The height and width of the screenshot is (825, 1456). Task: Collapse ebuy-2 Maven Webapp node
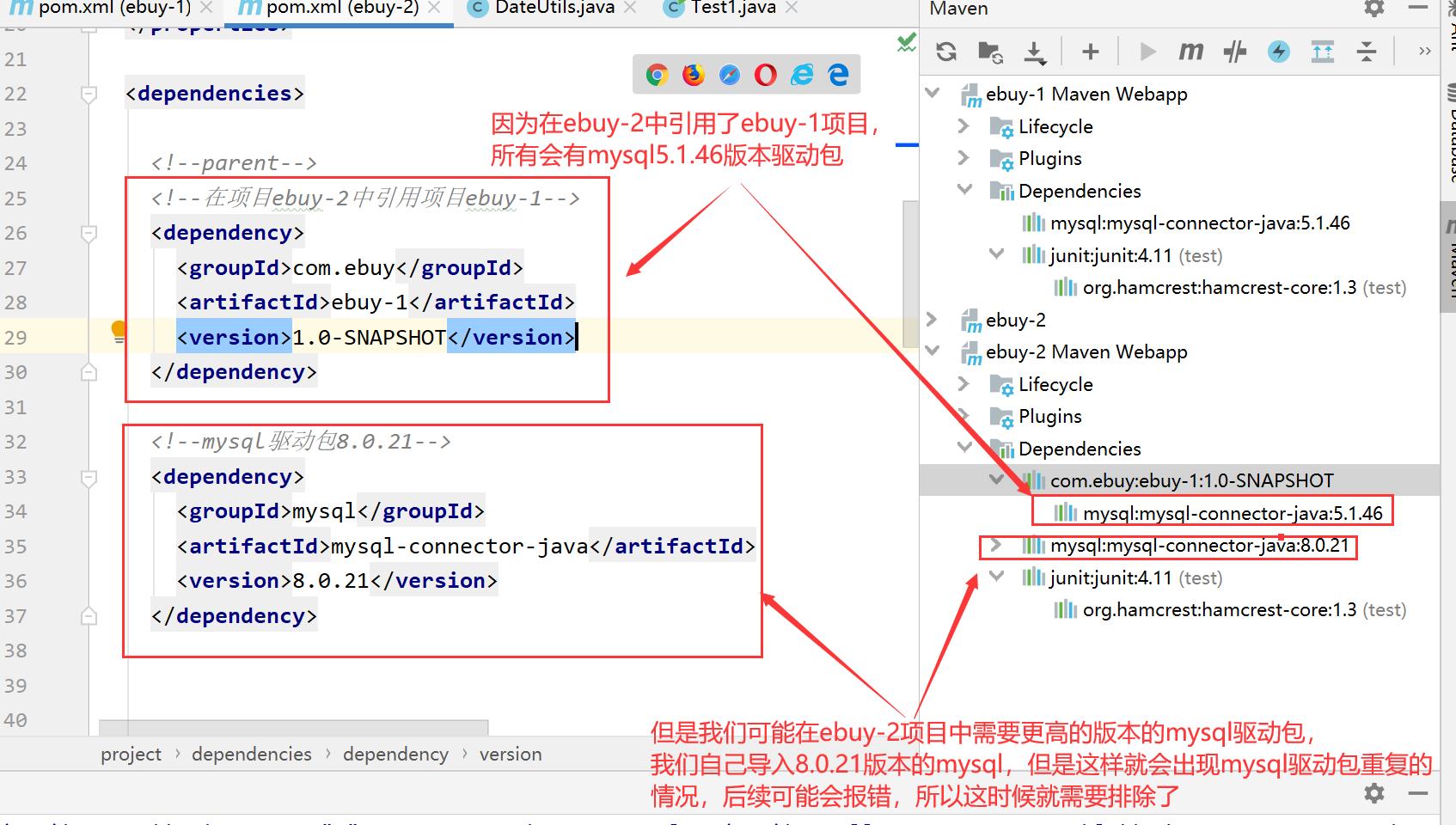click(x=933, y=351)
